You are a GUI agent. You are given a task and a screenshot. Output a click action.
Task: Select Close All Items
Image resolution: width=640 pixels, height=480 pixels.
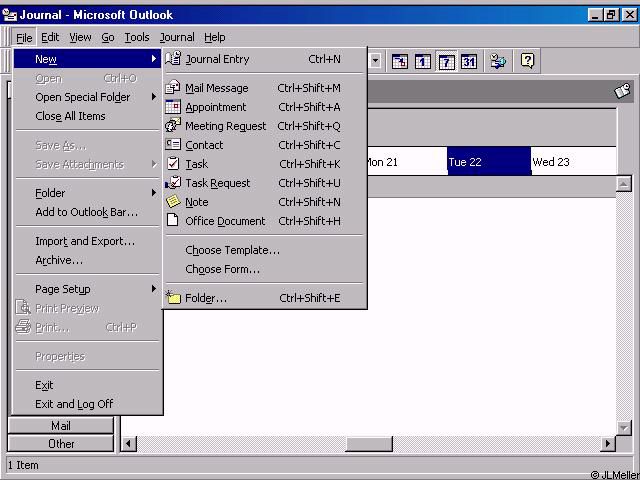tap(87, 116)
